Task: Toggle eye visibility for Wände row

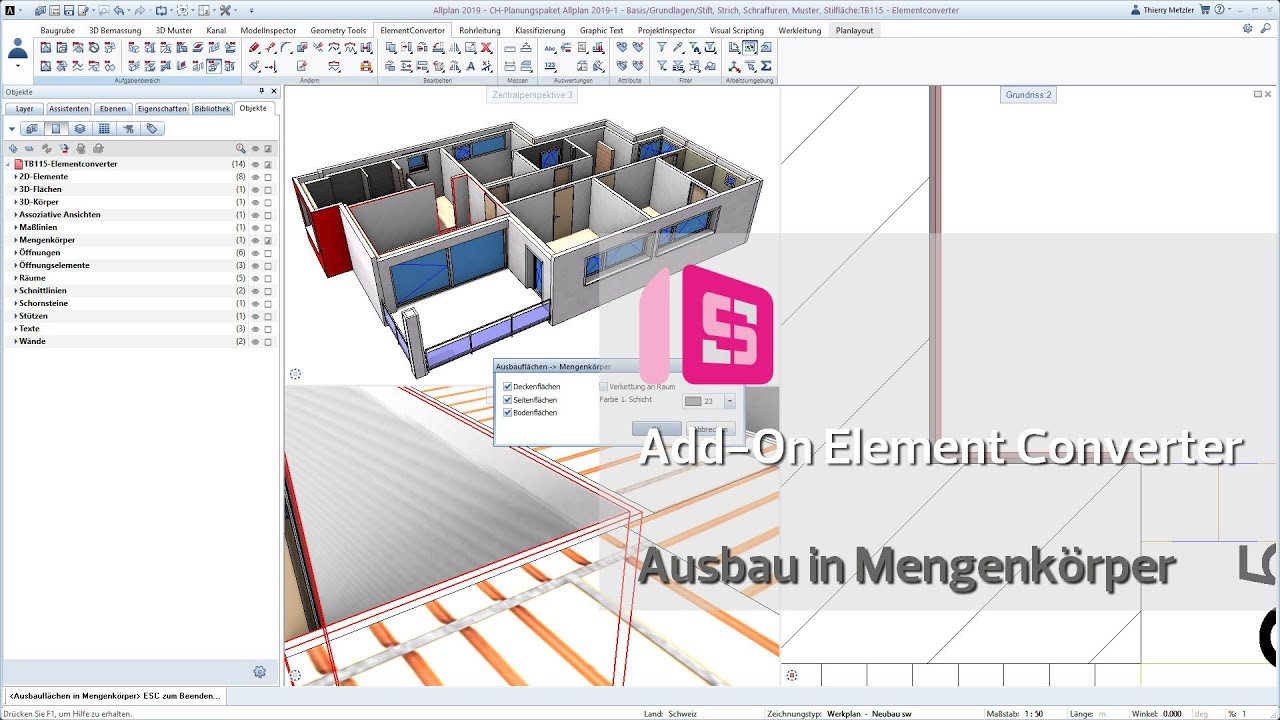Action: (255, 341)
